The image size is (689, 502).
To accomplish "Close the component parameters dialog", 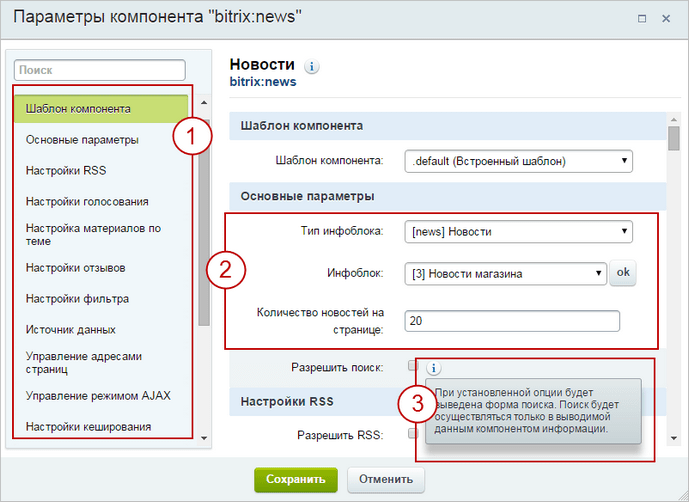I will tap(666, 19).
